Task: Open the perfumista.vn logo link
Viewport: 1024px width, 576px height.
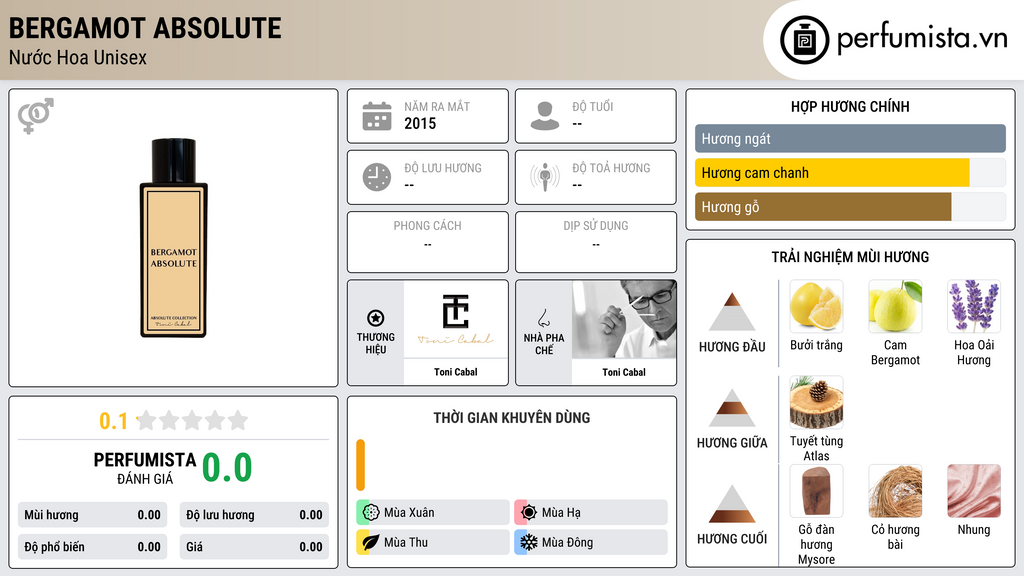Action: coord(894,39)
